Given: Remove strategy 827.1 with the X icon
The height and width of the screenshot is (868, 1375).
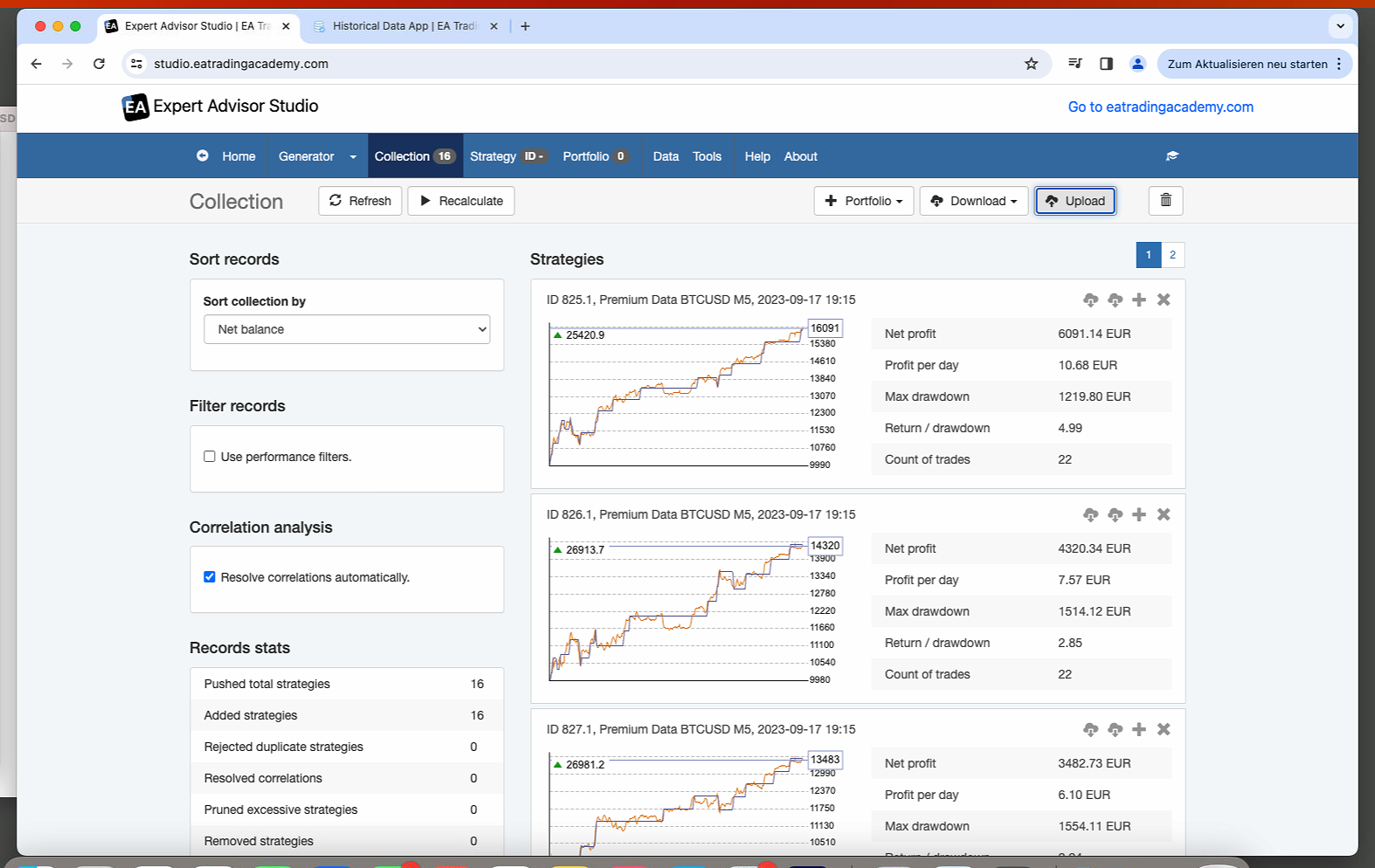Looking at the screenshot, I should click(1164, 729).
